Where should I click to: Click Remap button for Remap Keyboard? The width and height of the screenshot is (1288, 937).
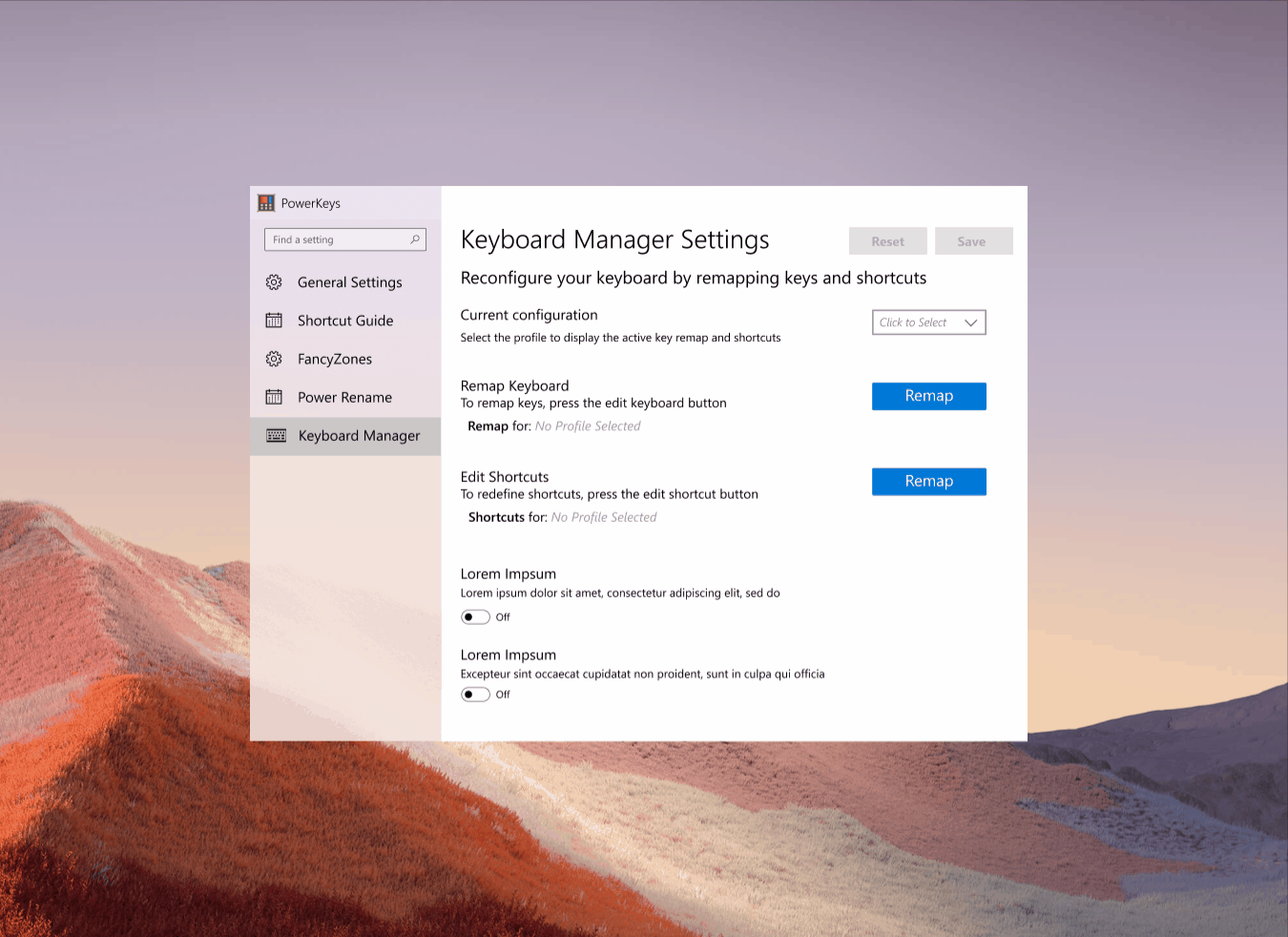pyautogui.click(x=928, y=396)
